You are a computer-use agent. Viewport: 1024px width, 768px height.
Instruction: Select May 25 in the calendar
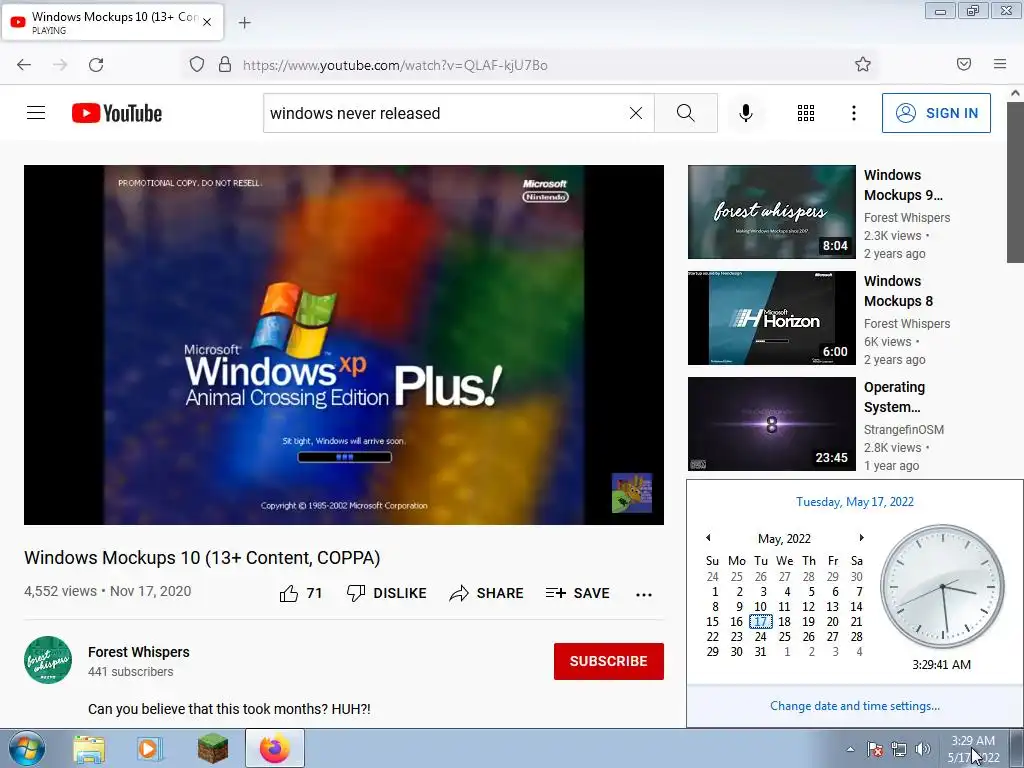(784, 637)
